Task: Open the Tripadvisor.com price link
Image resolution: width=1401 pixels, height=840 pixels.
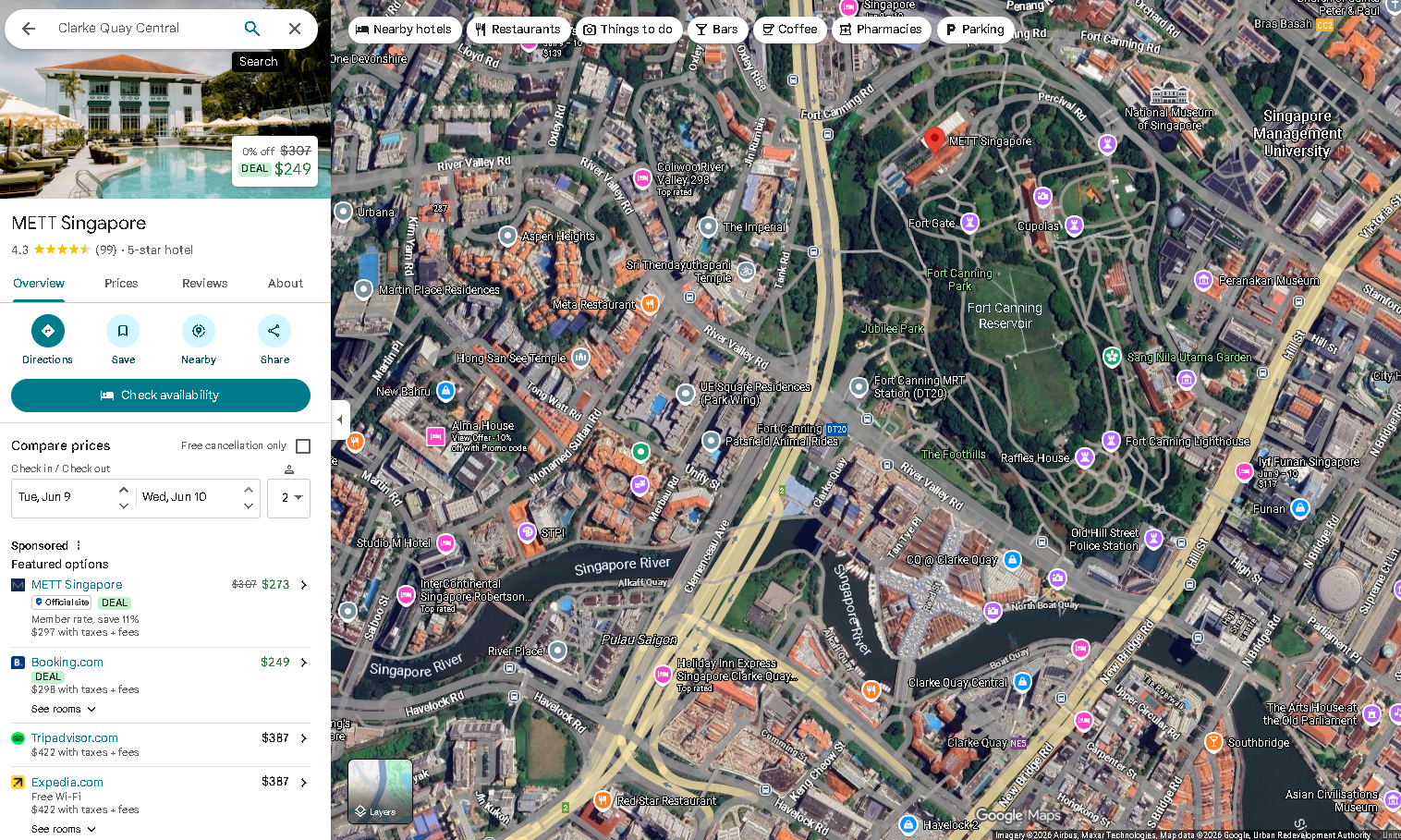Action: click(75, 738)
